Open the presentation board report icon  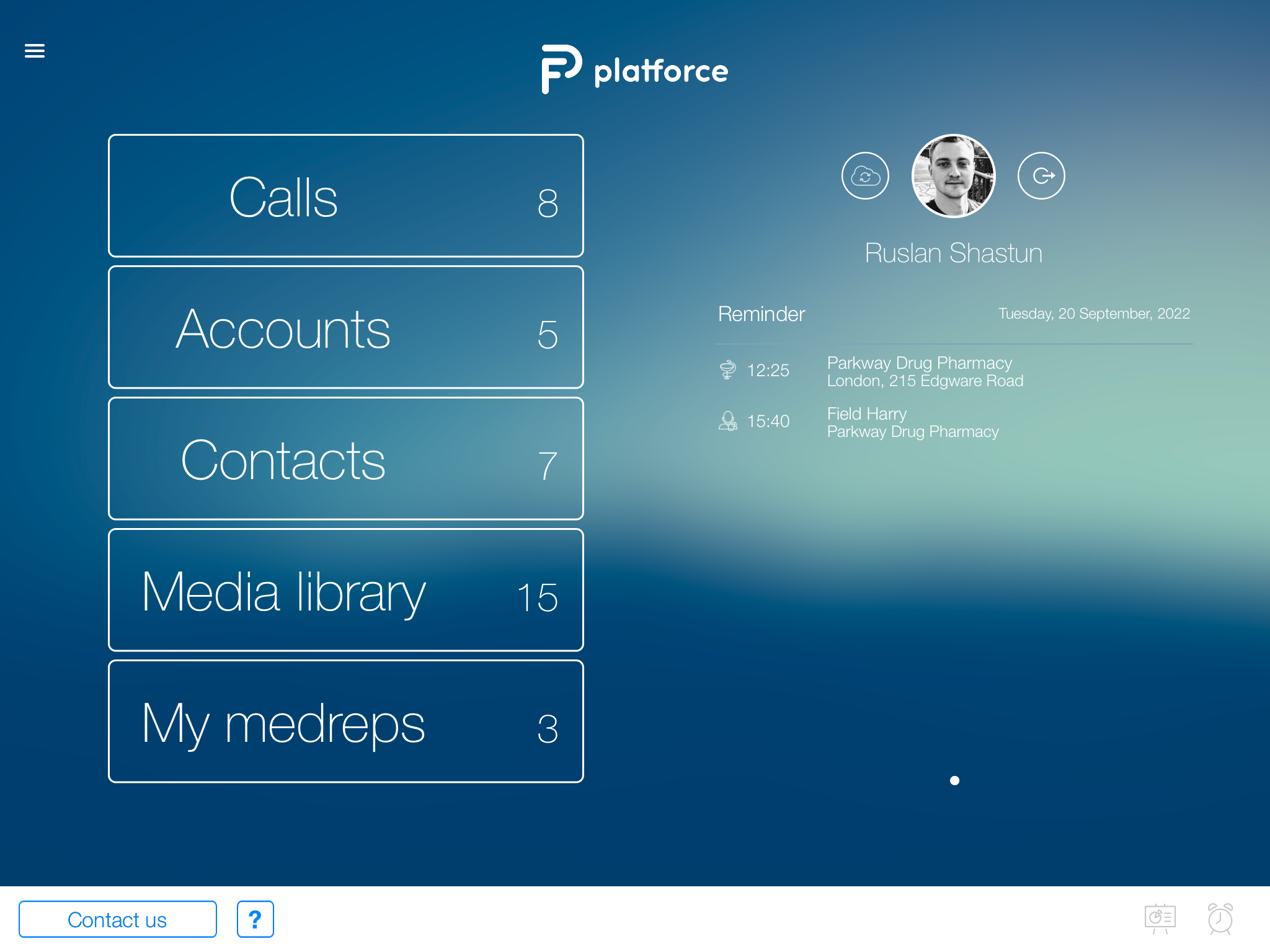coord(1160,919)
